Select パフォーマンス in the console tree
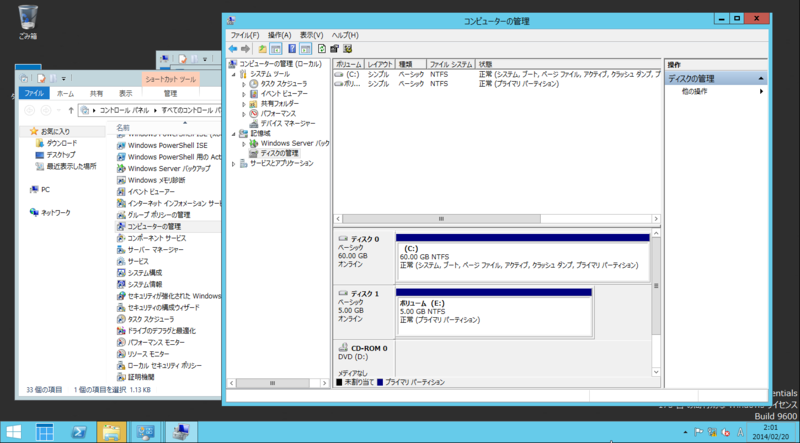The width and height of the screenshot is (800, 443). (x=278, y=113)
